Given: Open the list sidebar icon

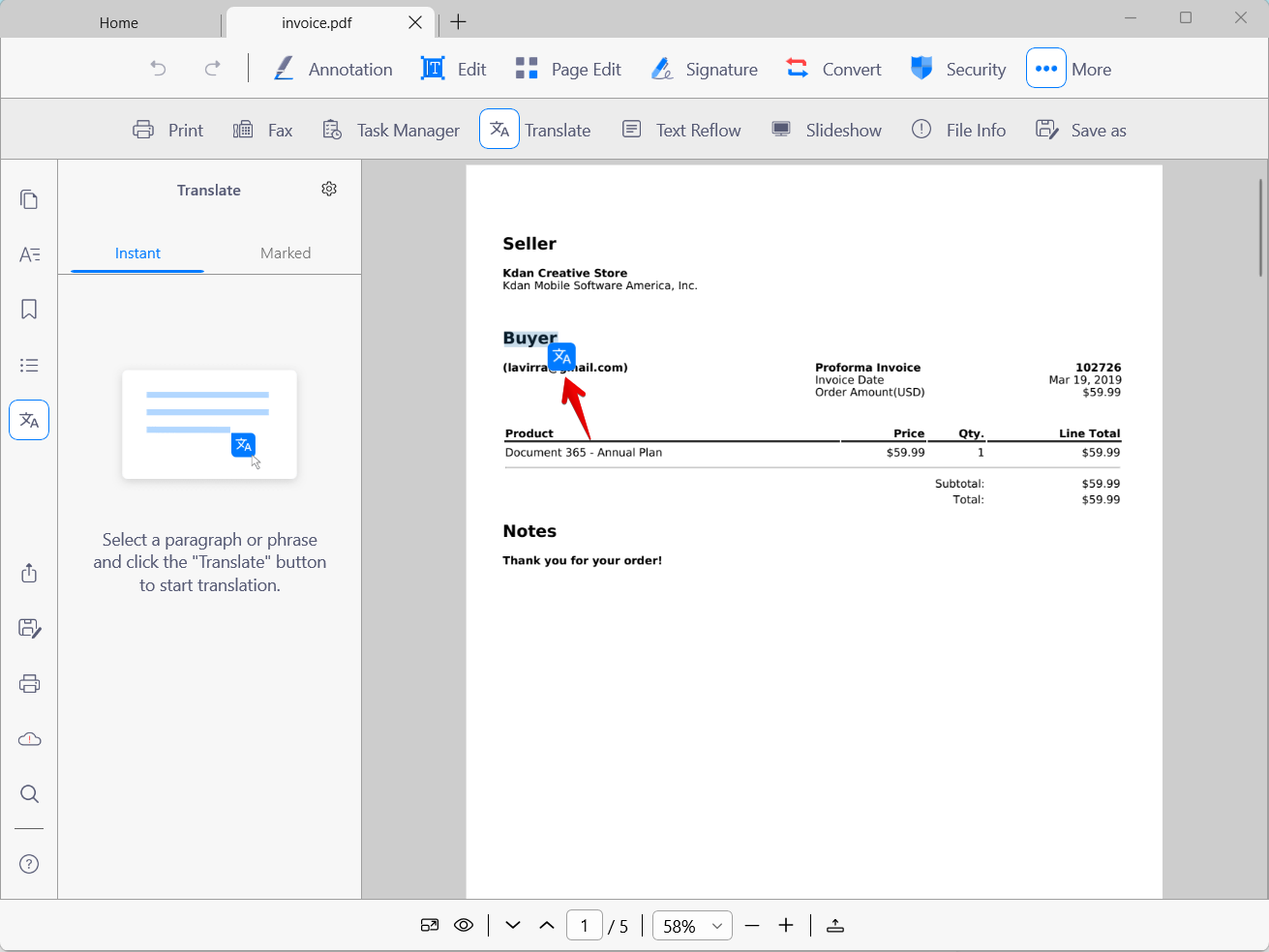Looking at the screenshot, I should (x=29, y=365).
